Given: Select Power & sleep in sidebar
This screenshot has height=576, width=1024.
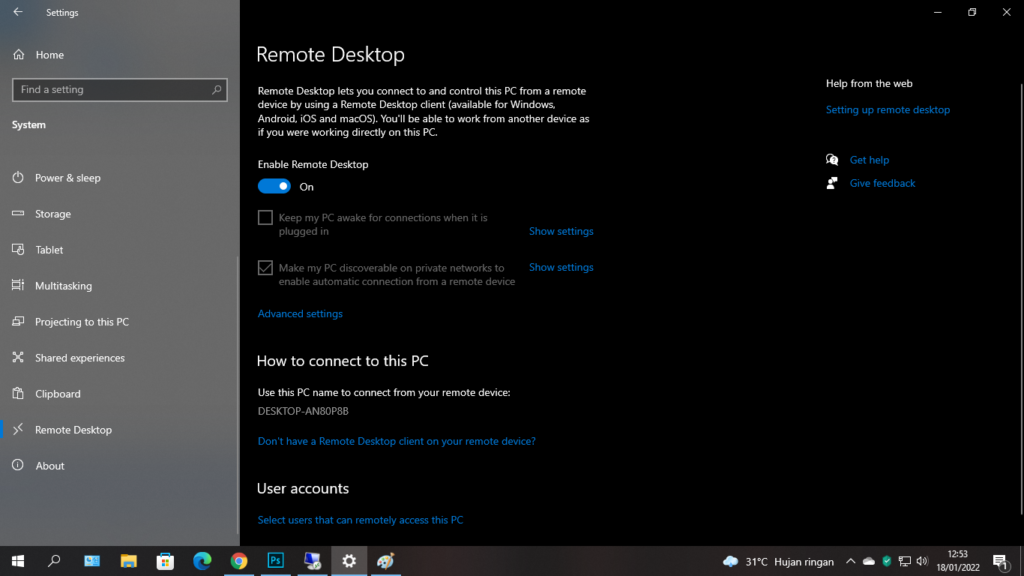Looking at the screenshot, I should pyautogui.click(x=67, y=178).
